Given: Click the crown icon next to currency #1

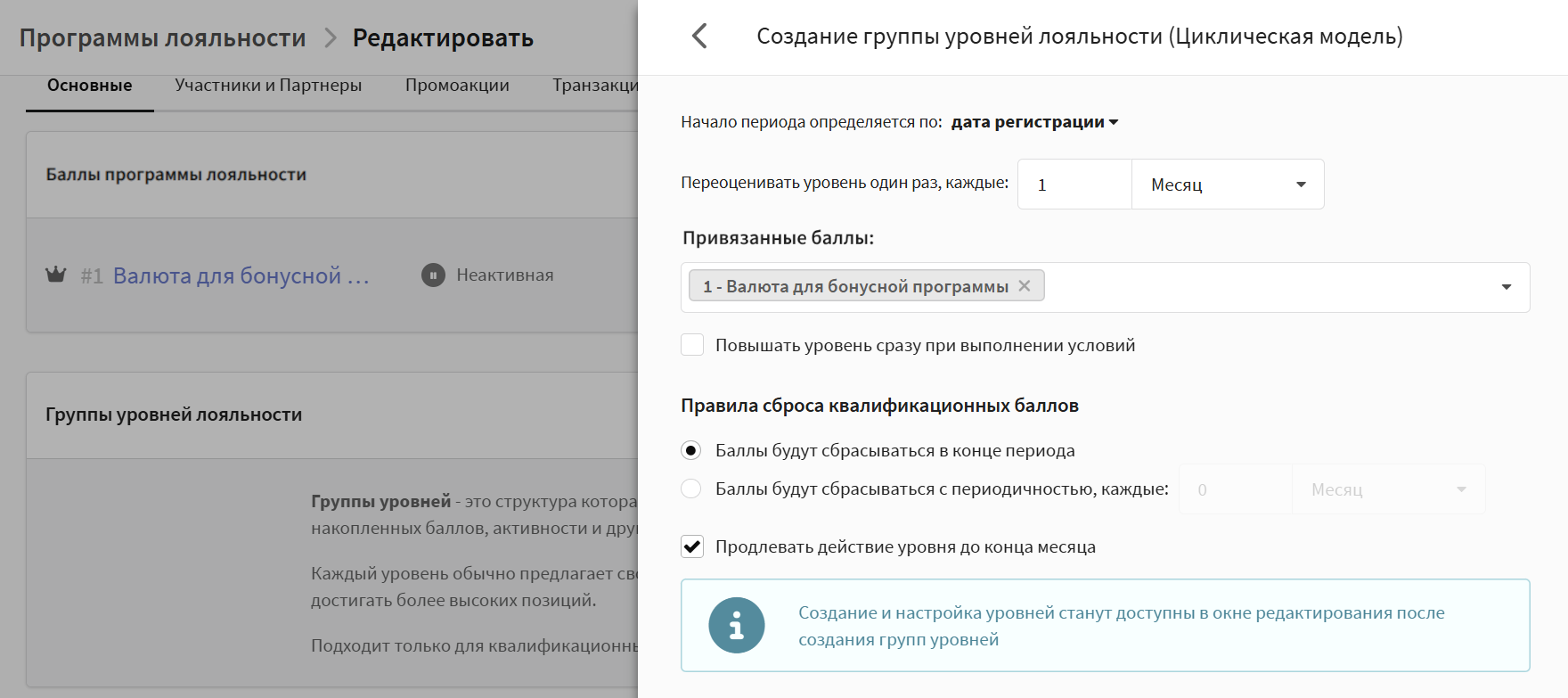Looking at the screenshot, I should coord(56,275).
